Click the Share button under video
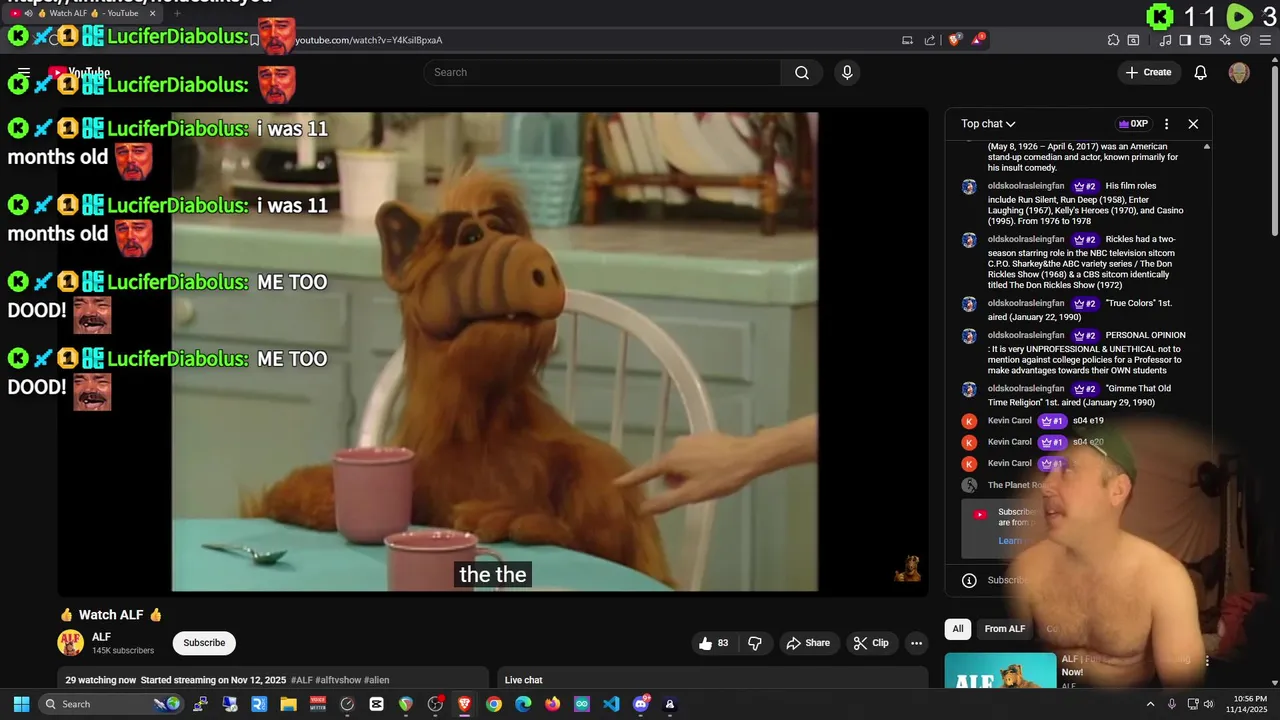The height and width of the screenshot is (720, 1280). pyautogui.click(x=807, y=643)
